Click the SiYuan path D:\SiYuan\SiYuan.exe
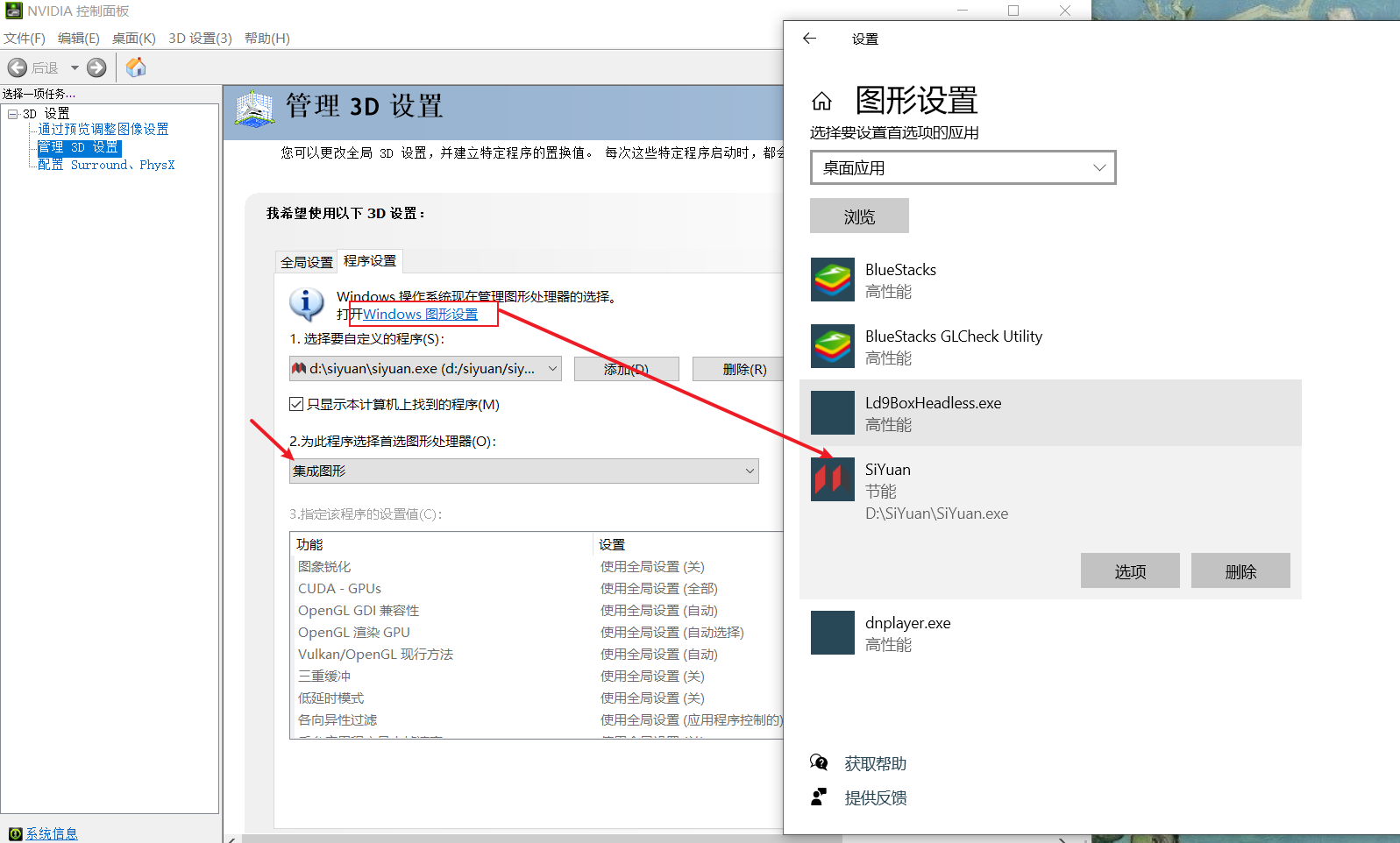Viewport: 1400px width, 843px height. pos(936,514)
